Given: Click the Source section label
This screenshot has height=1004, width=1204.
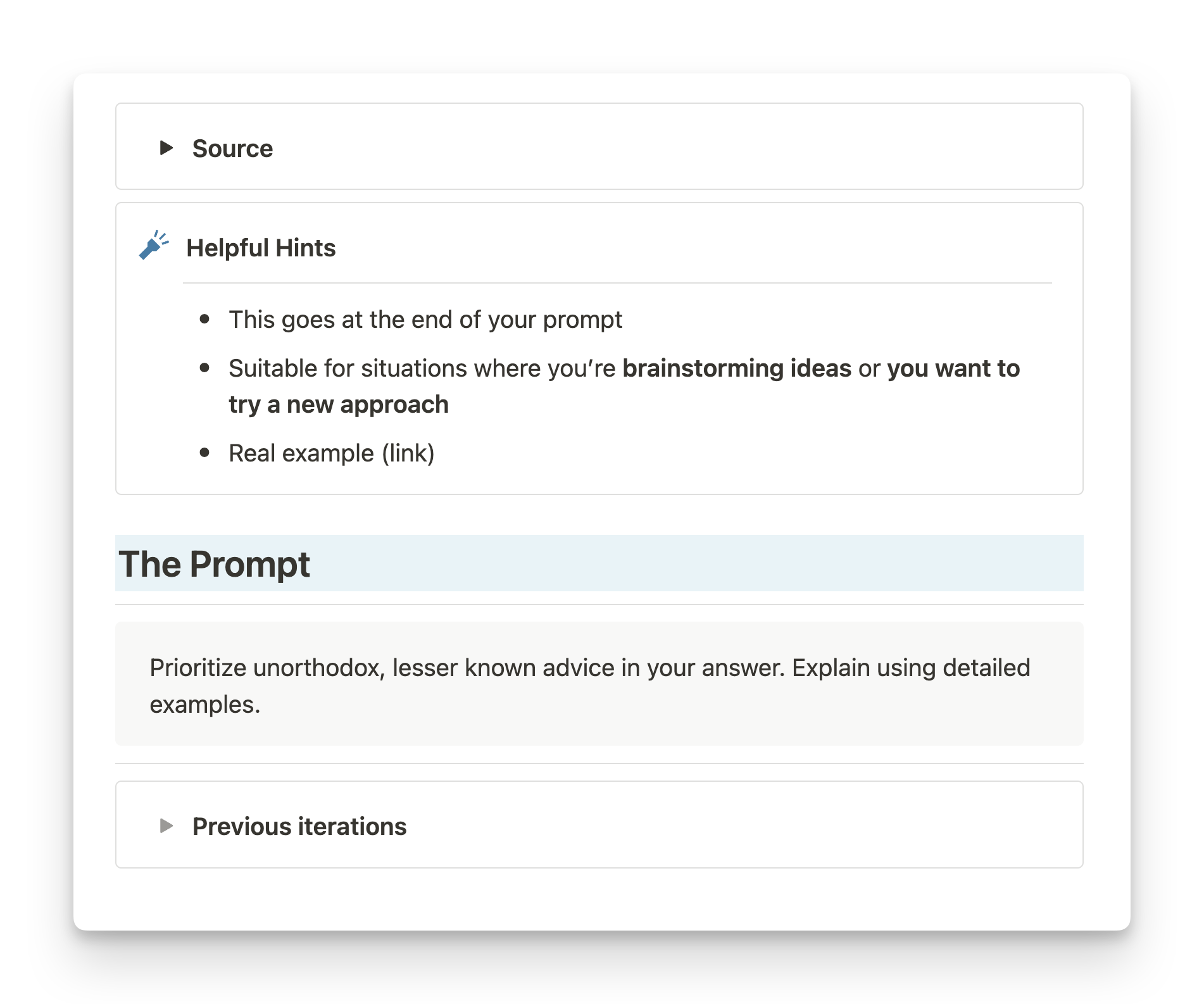Looking at the screenshot, I should pyautogui.click(x=232, y=148).
